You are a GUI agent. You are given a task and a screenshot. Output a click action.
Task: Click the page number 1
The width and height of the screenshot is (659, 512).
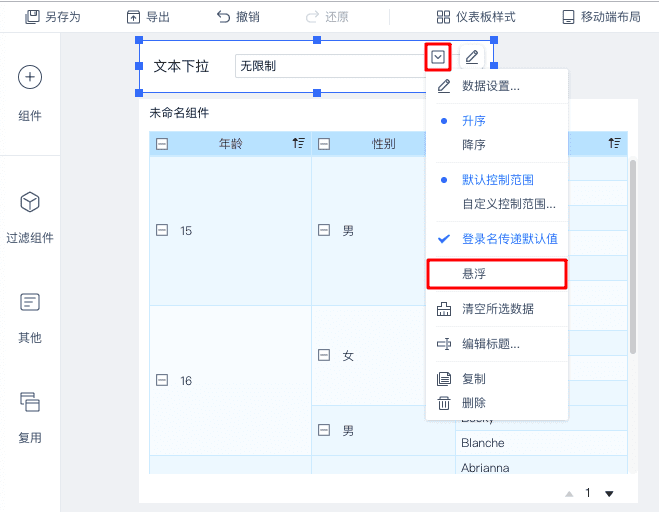click(588, 493)
